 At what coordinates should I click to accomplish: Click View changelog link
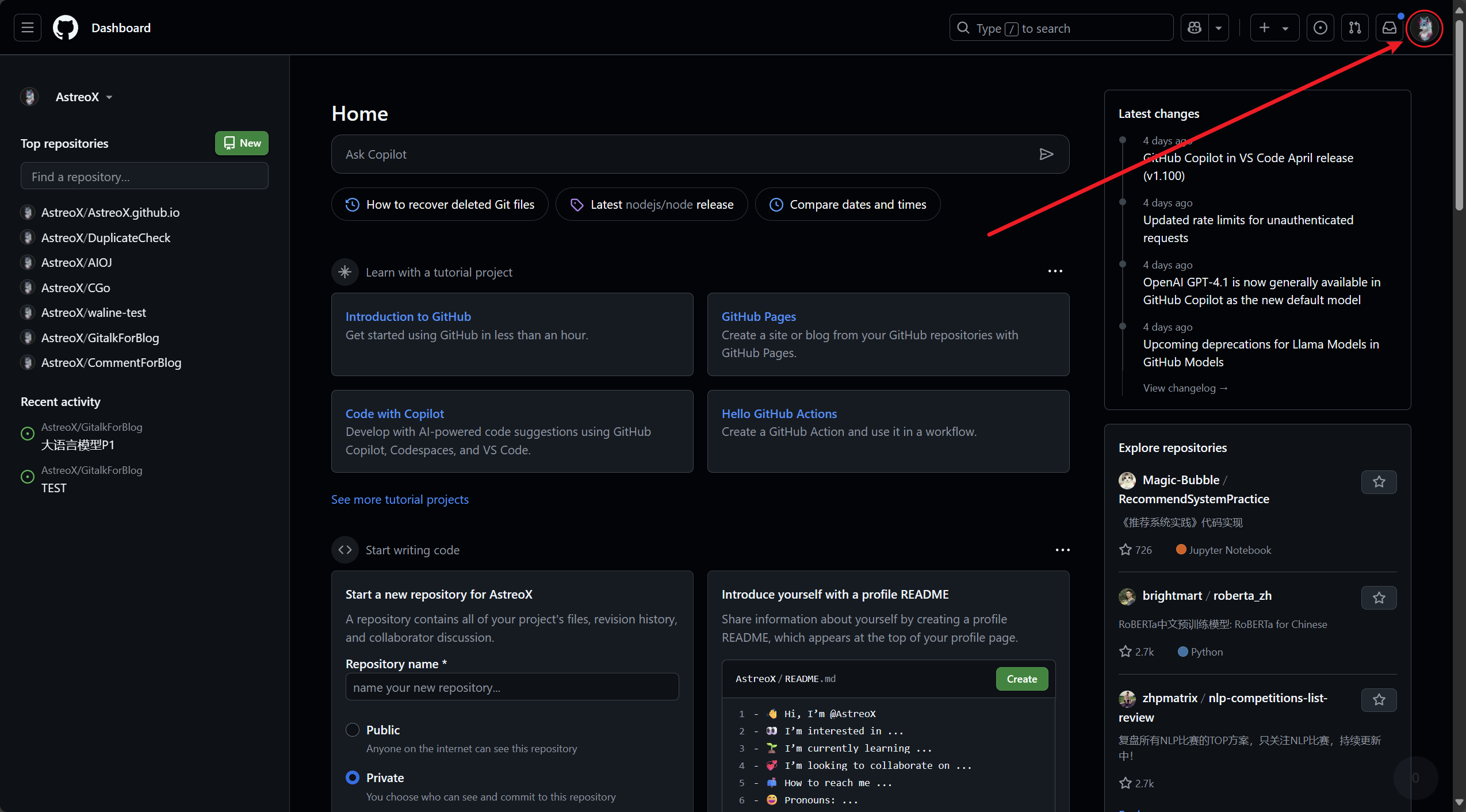(1185, 388)
